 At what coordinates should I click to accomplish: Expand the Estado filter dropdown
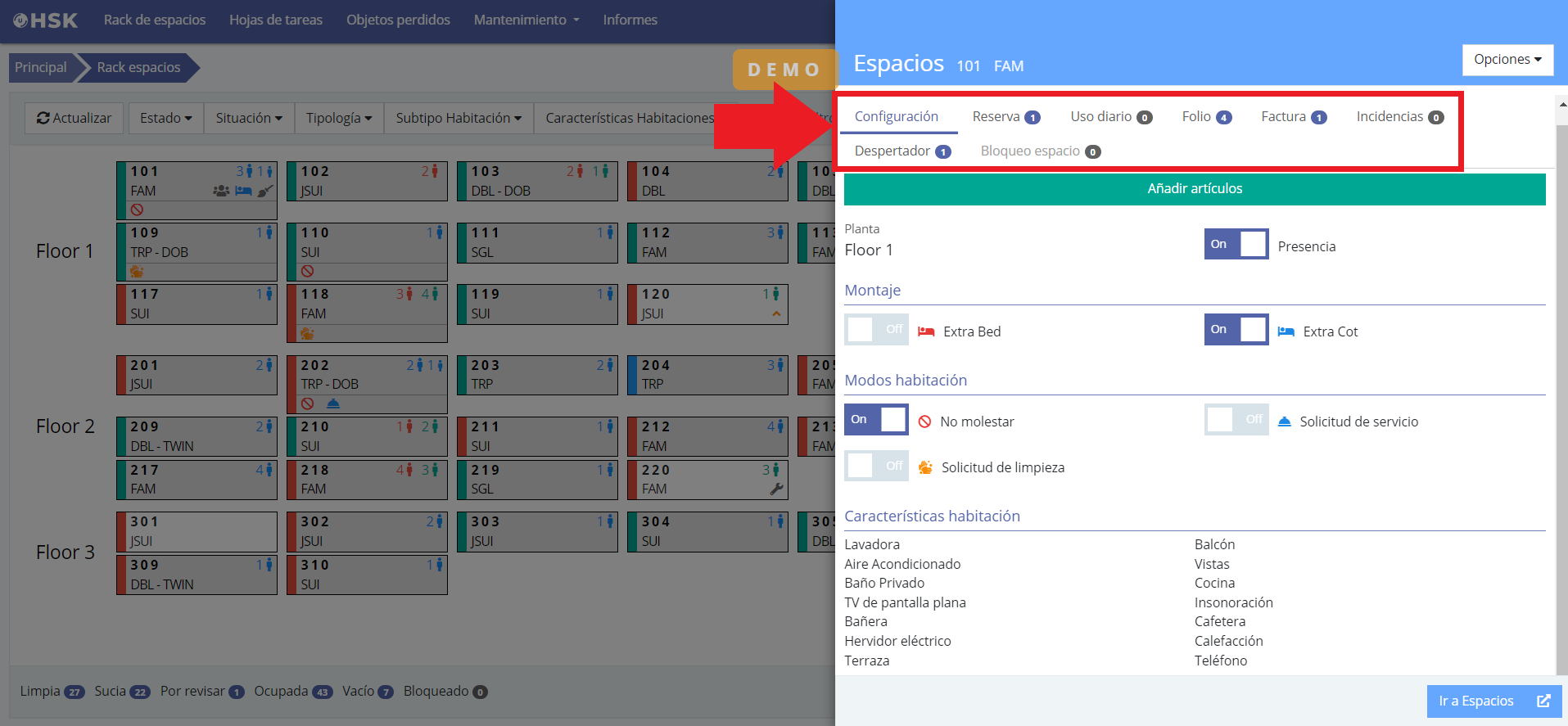165,118
